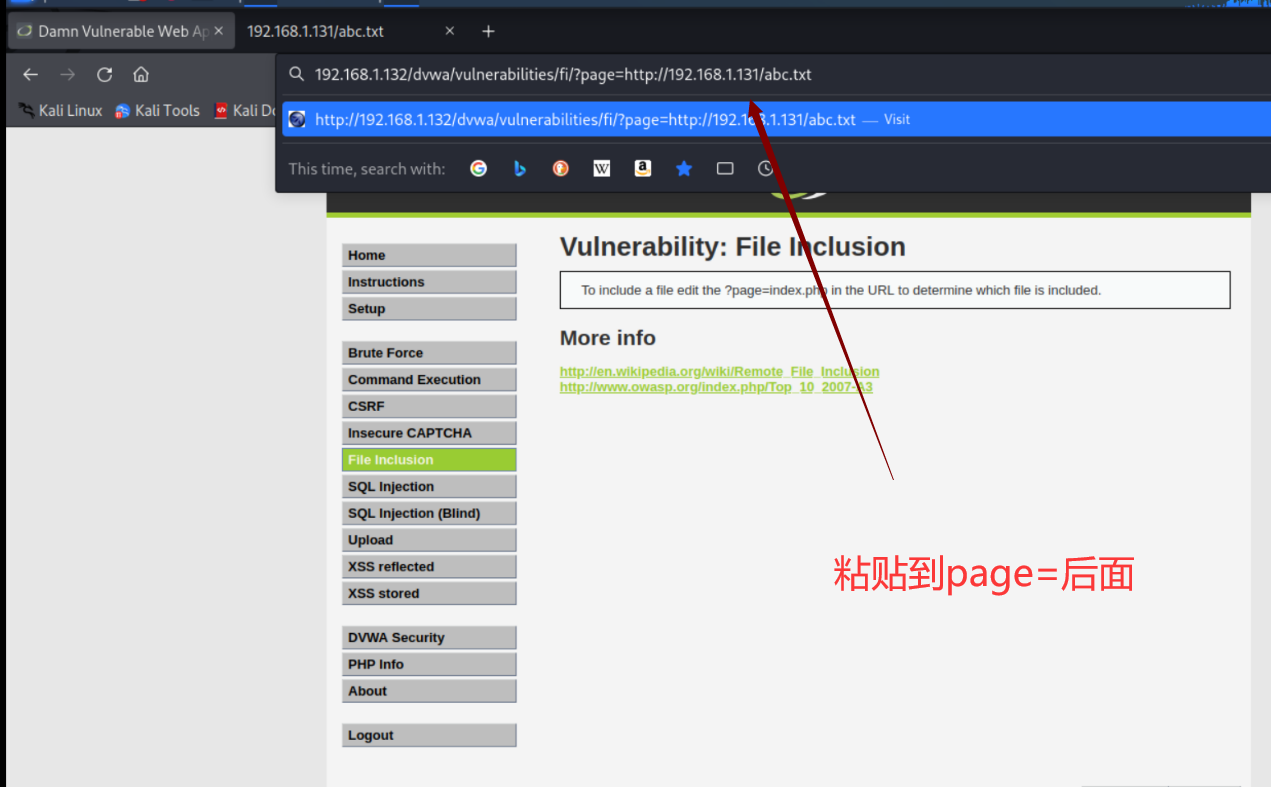Go back using the back arrow
The image size is (1271, 787).
(30, 75)
